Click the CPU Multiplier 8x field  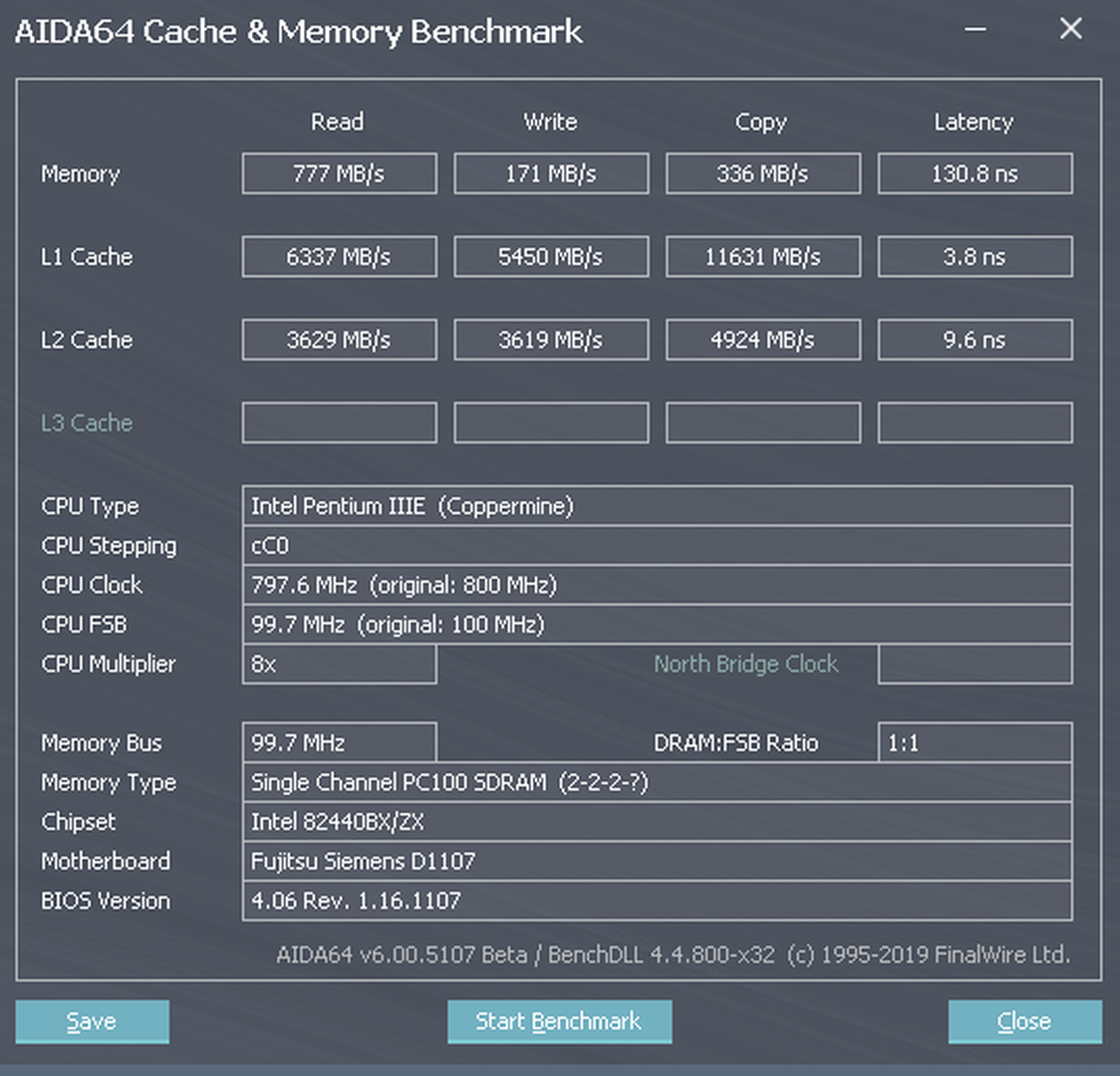(x=339, y=664)
